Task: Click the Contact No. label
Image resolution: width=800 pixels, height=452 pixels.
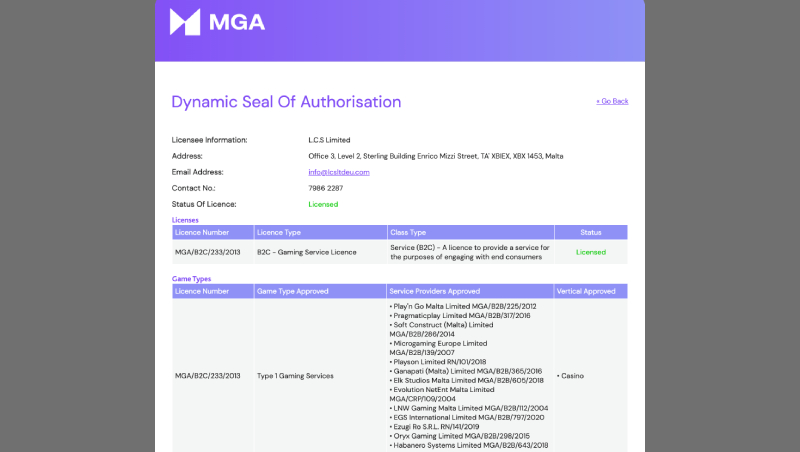Action: tap(193, 188)
